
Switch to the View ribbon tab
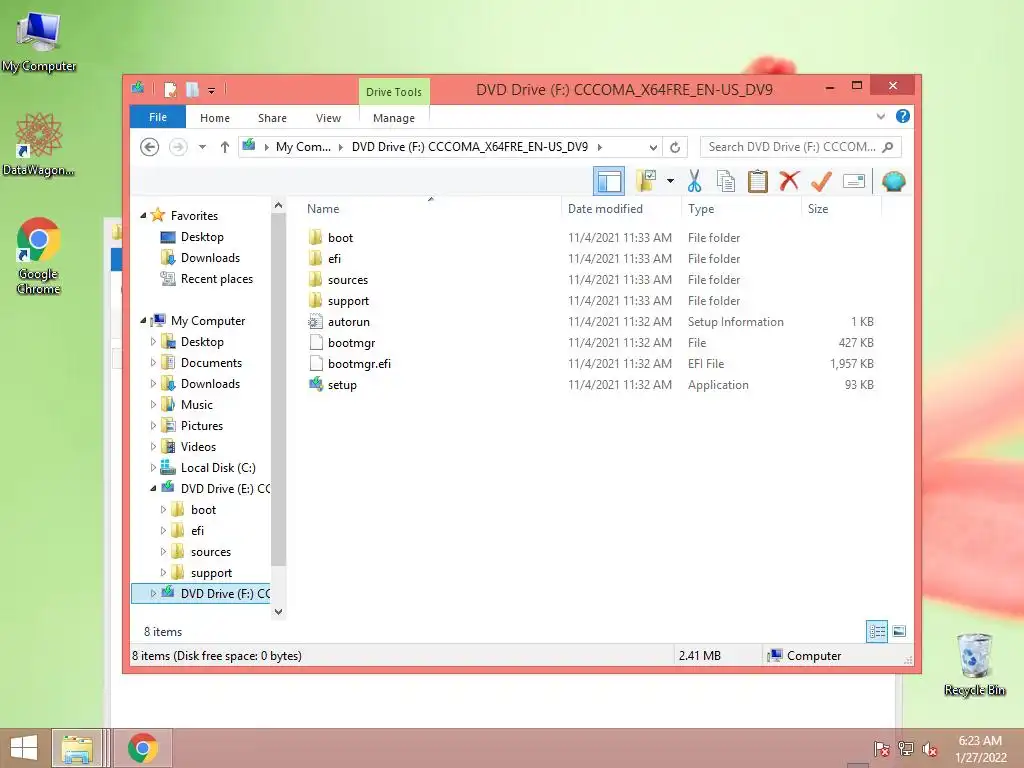328,118
